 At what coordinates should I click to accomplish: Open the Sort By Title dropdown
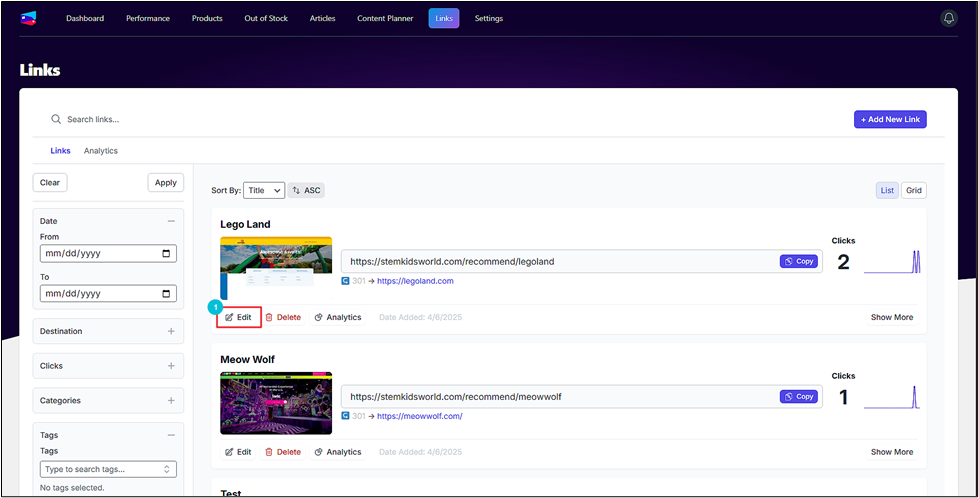[x=264, y=190]
